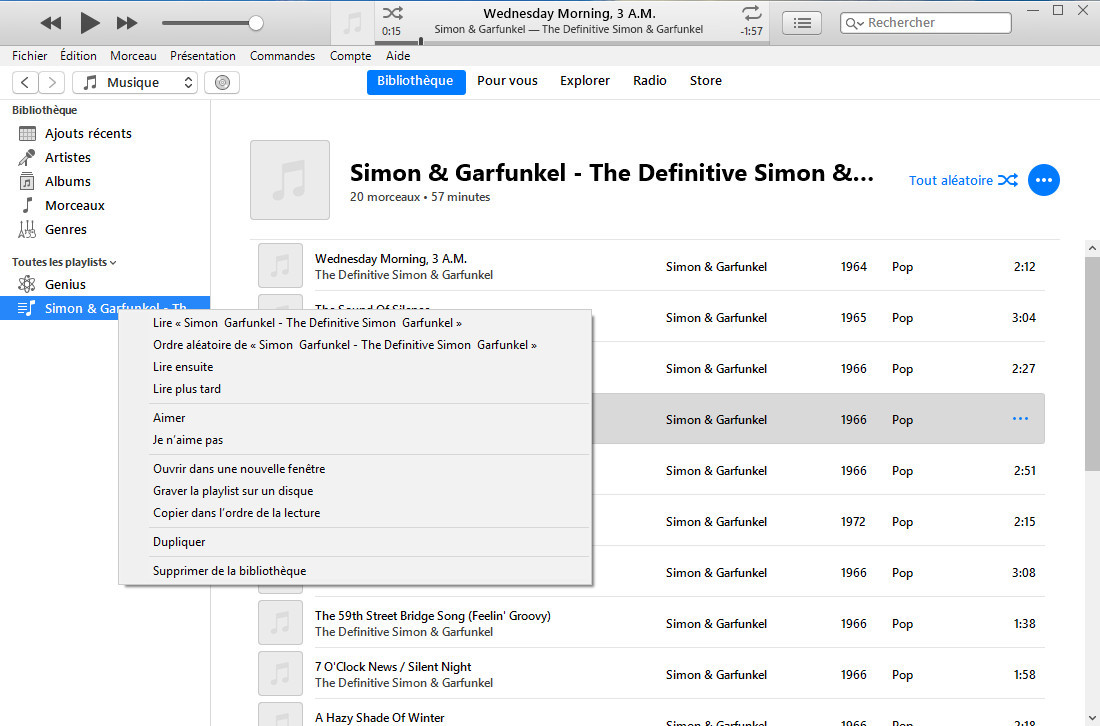Viewport: 1100px width, 726px height.
Task: Open the blue more options button
Action: coord(1044,180)
